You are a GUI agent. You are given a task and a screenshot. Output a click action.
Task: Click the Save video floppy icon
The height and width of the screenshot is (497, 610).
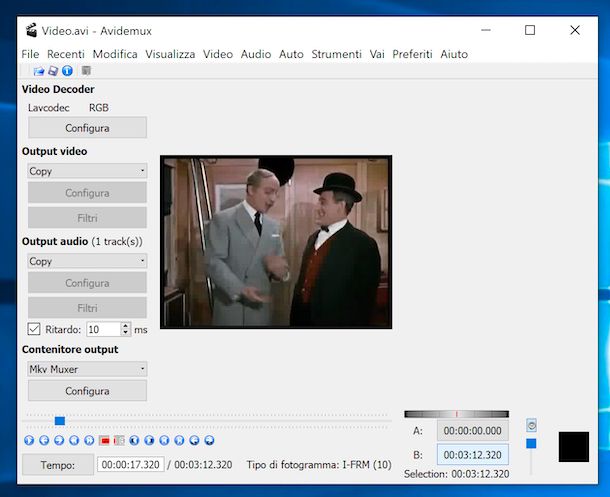(x=53, y=71)
